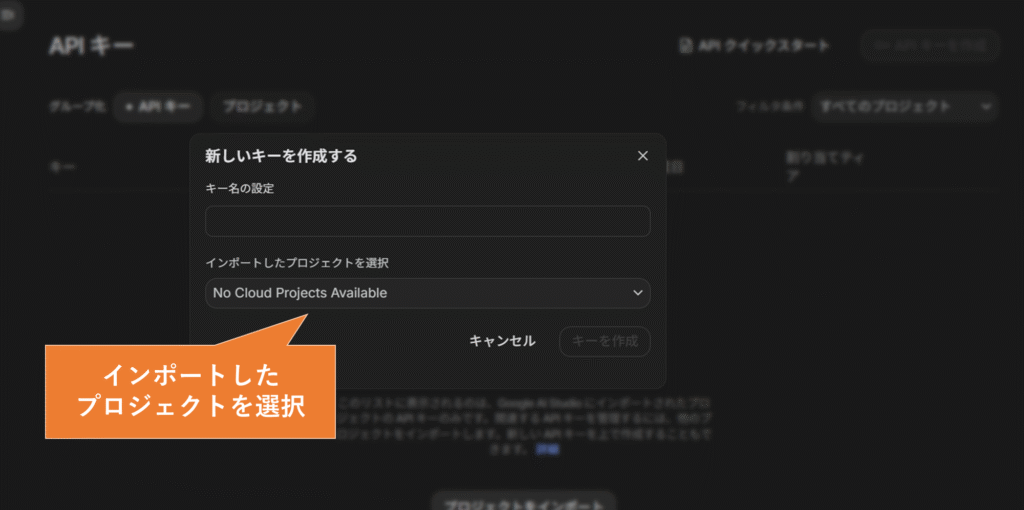Click the 割り当てティア column header
Viewport: 1024px width, 510px height.
(x=825, y=167)
